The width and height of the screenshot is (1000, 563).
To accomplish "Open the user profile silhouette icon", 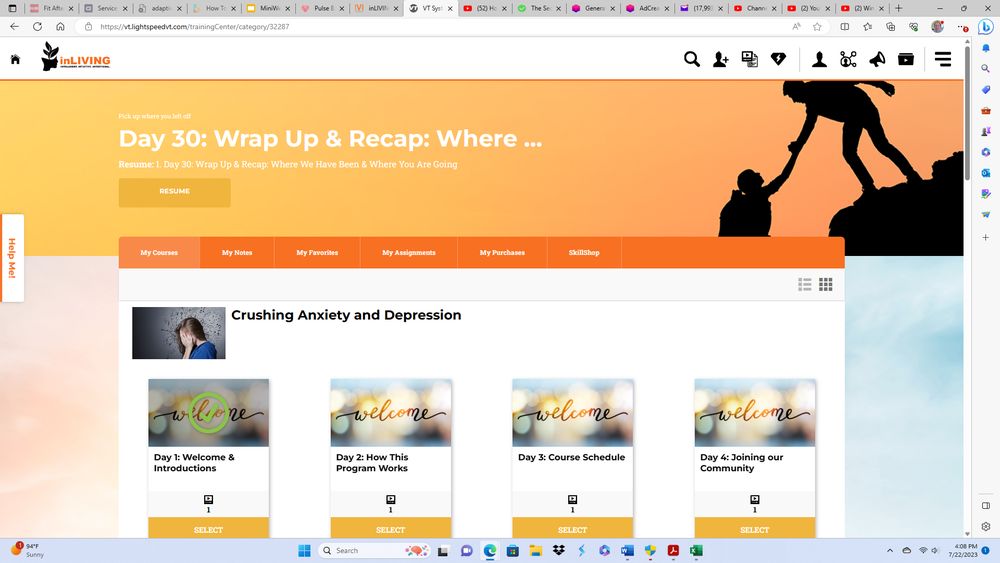I will pyautogui.click(x=819, y=60).
